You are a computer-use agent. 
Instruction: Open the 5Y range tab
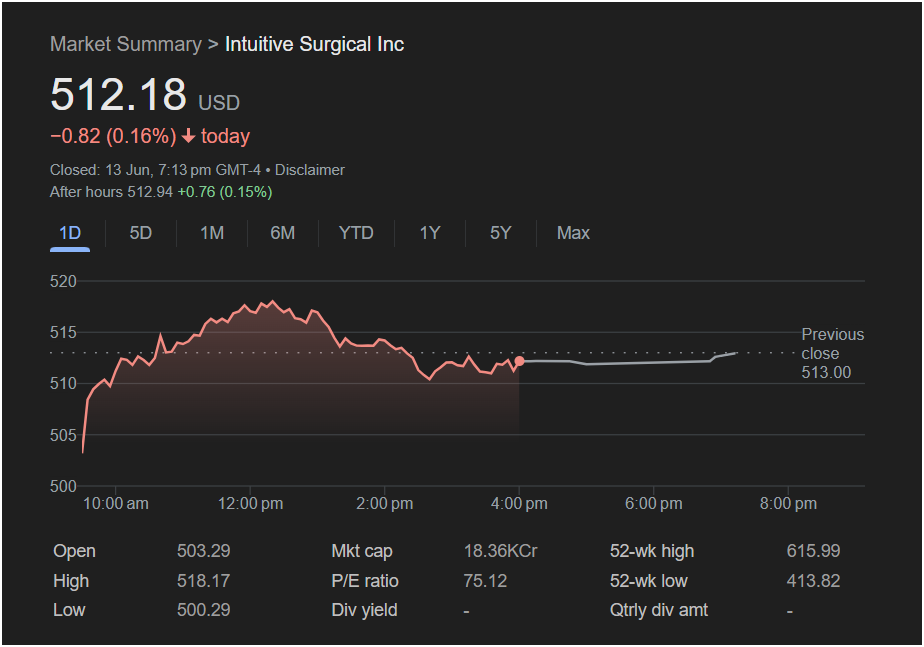click(501, 233)
